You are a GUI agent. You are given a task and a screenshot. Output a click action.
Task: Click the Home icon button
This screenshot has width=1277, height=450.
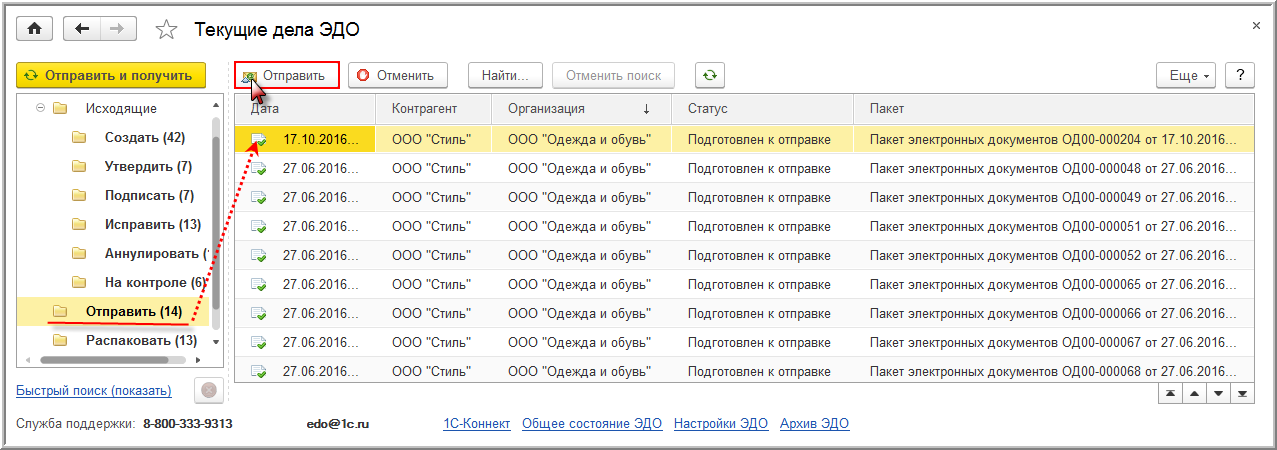point(36,29)
